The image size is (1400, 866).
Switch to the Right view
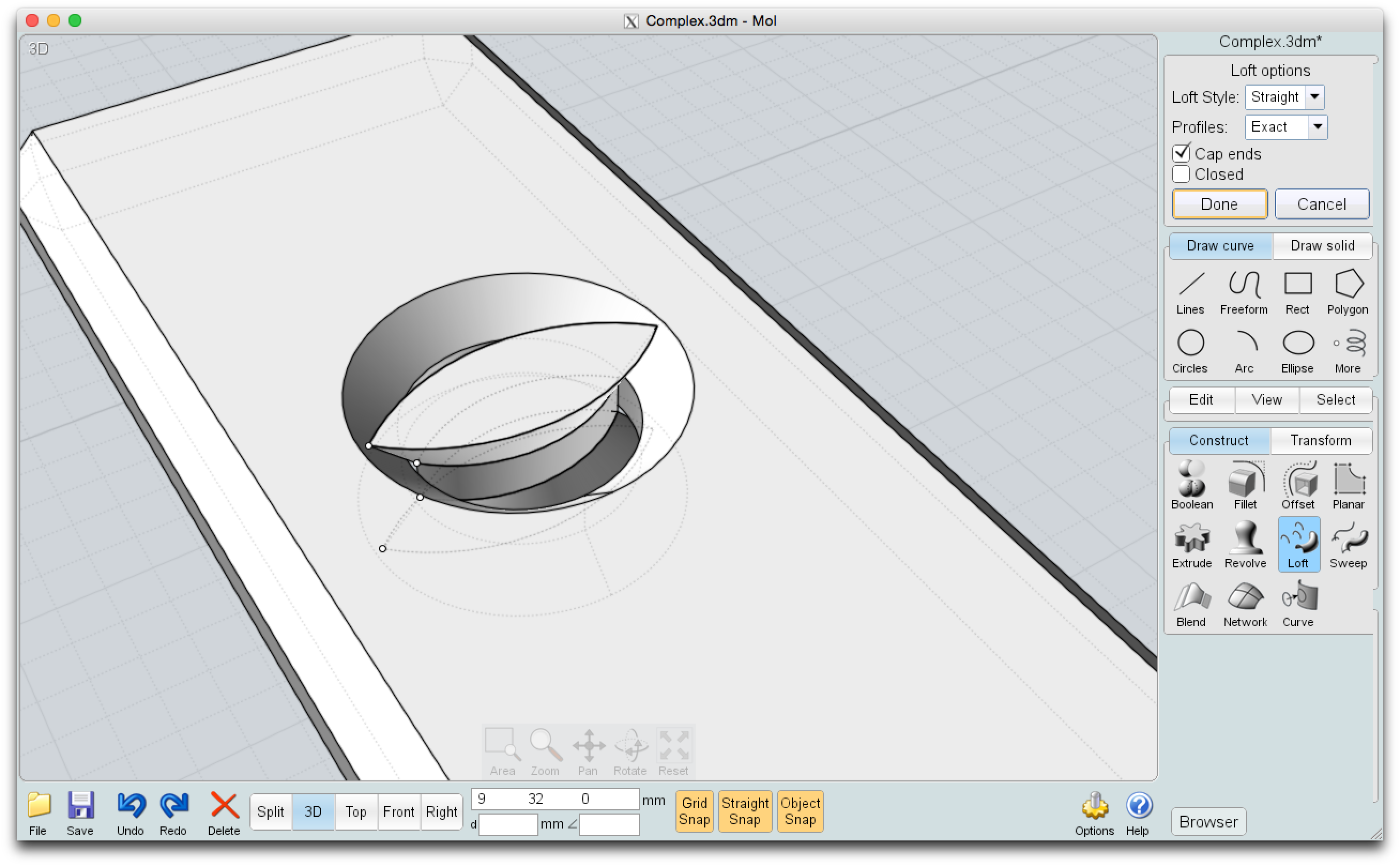pyautogui.click(x=442, y=811)
